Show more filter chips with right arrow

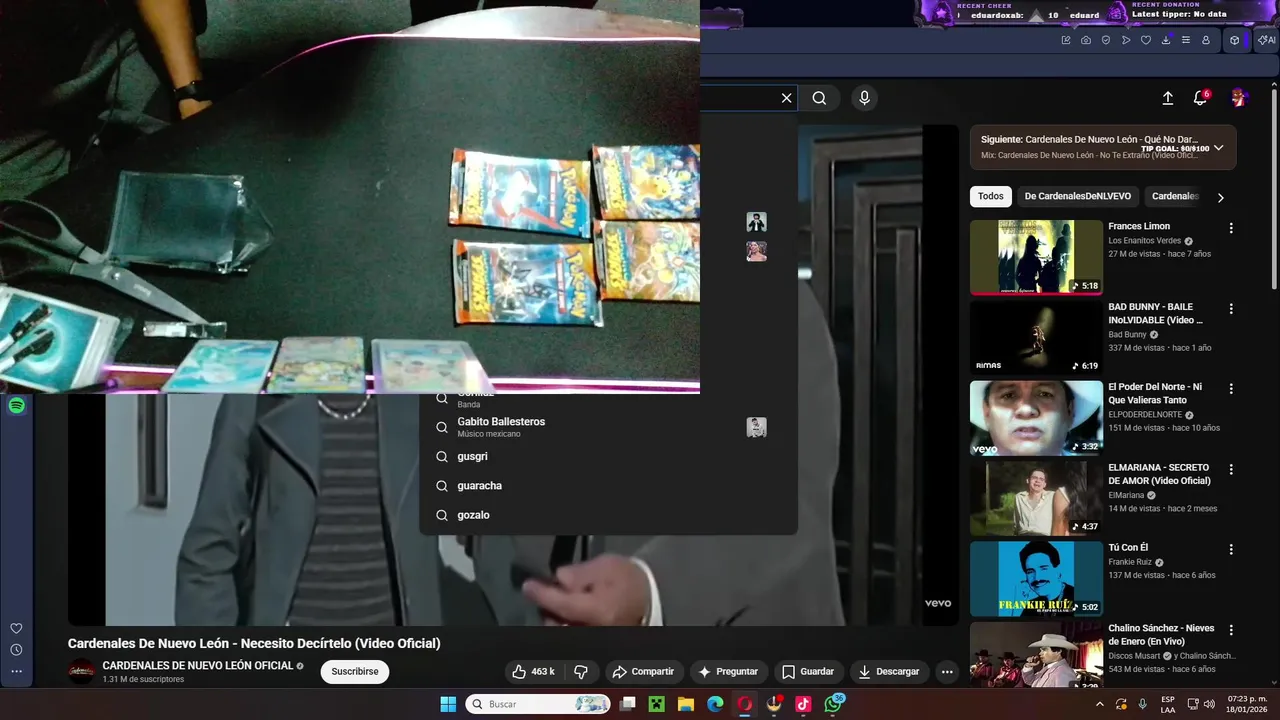[x=1220, y=197]
